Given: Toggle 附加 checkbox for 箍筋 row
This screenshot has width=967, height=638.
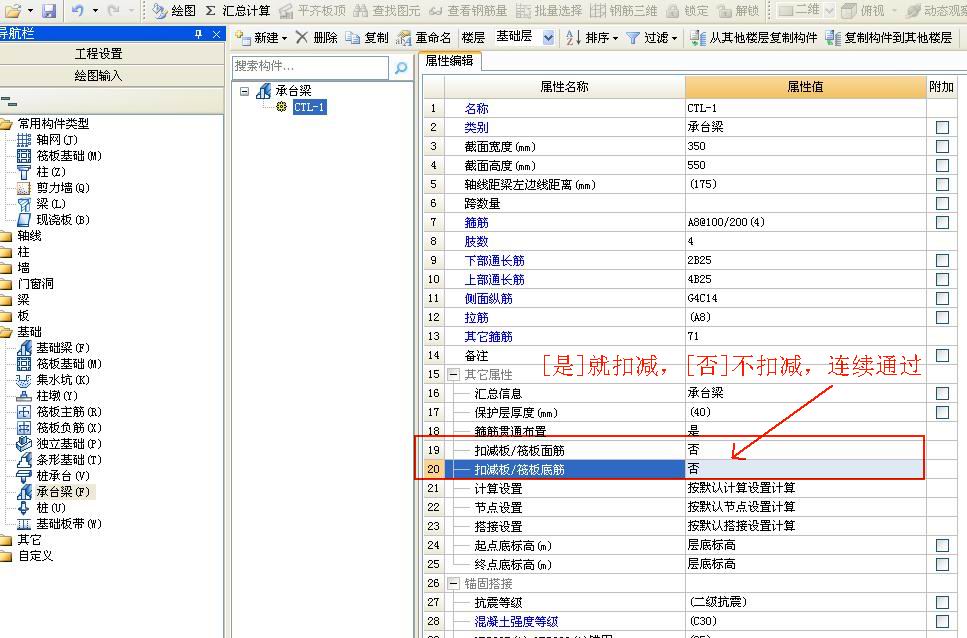Looking at the screenshot, I should pos(942,223).
